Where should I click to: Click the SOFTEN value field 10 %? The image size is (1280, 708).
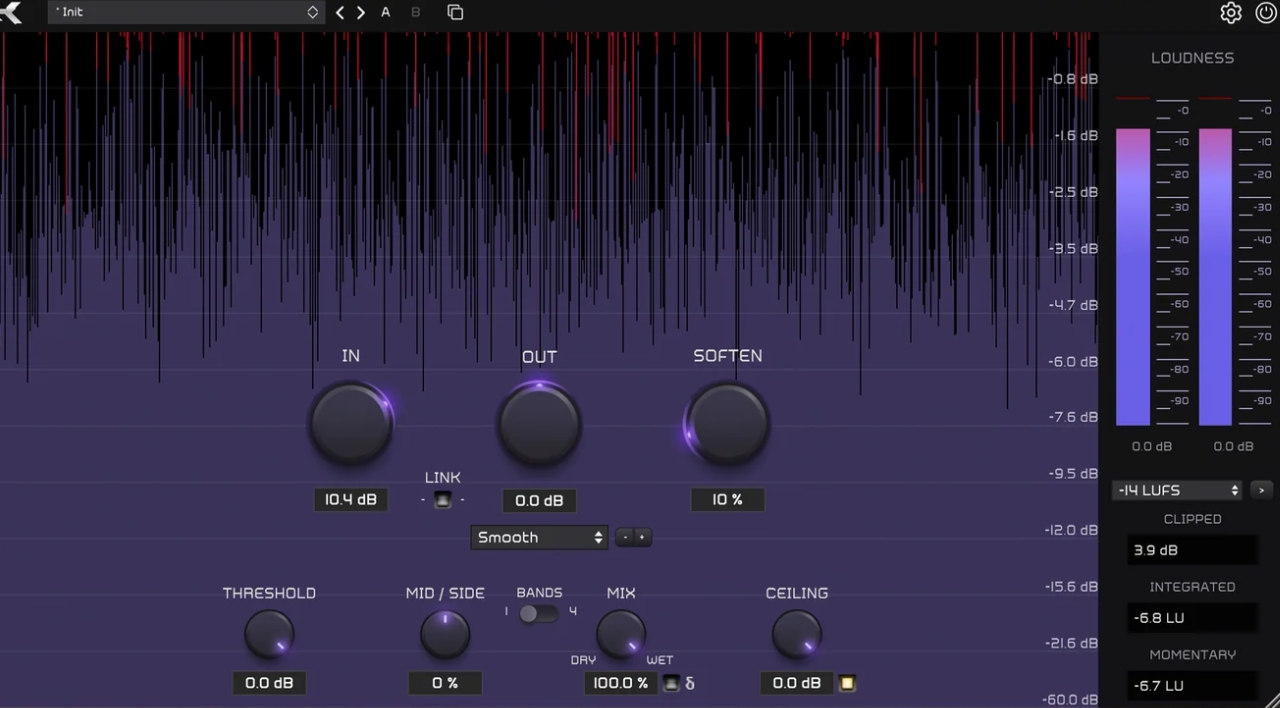coord(727,499)
